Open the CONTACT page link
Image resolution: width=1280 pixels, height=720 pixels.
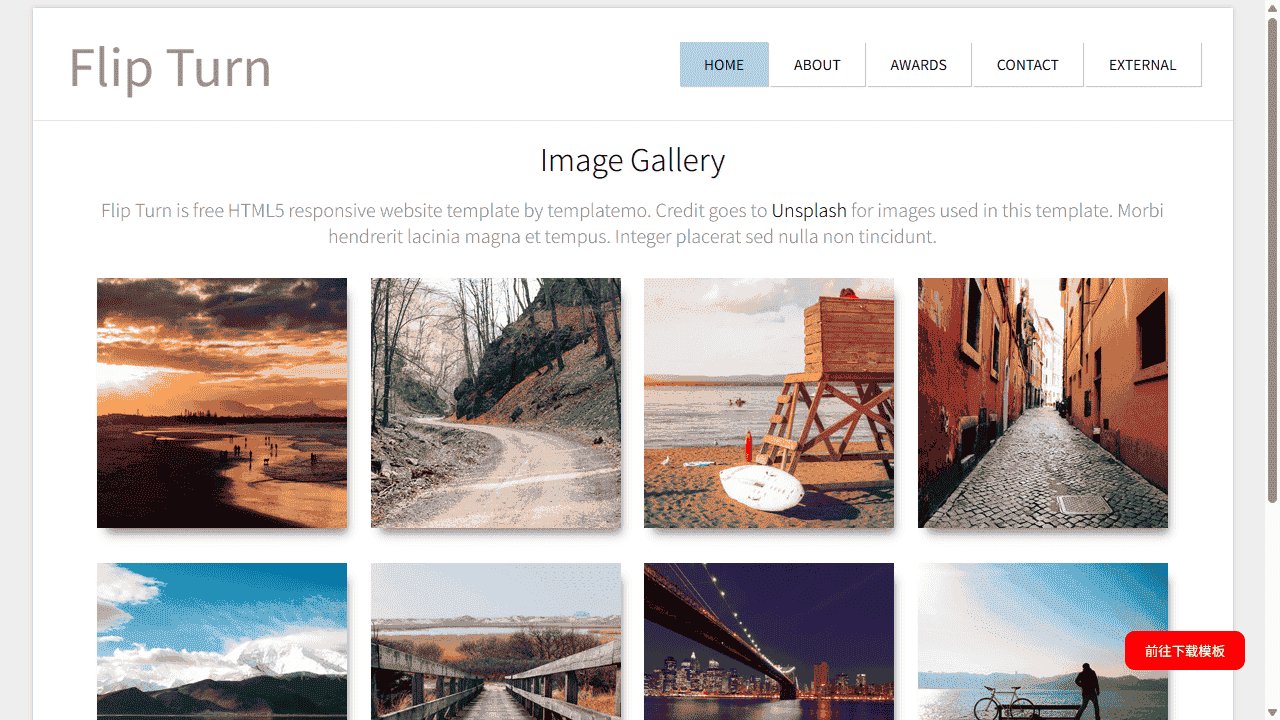pyautogui.click(x=1027, y=65)
